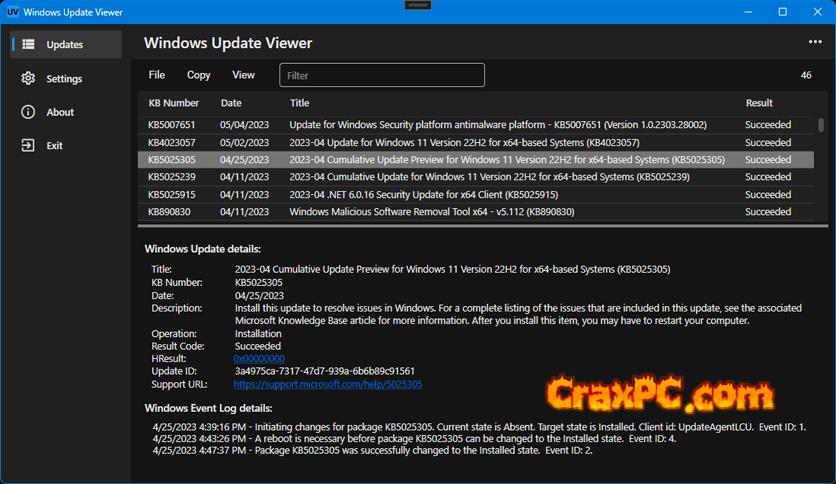Open the HResult 0x00000000 link

point(259,358)
